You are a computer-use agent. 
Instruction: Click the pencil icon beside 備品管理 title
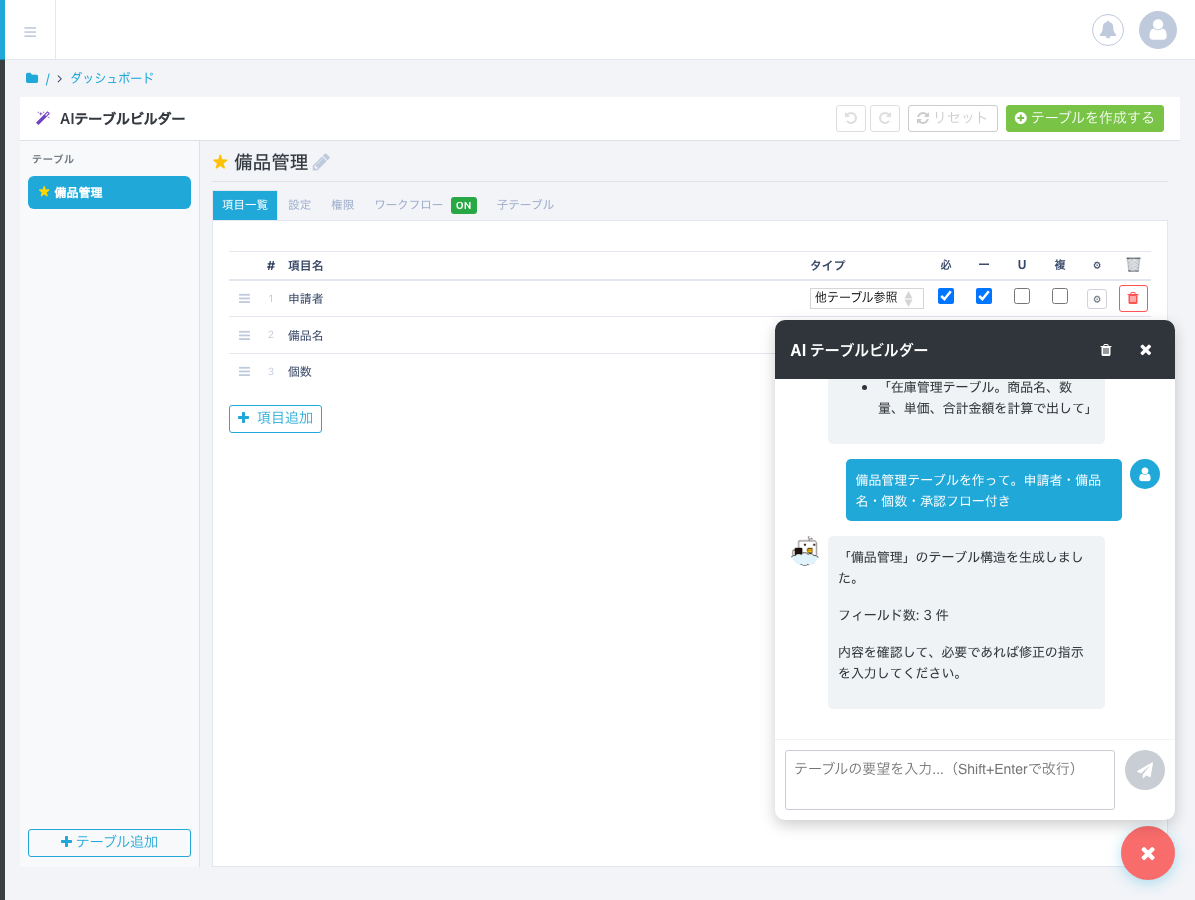point(322,162)
